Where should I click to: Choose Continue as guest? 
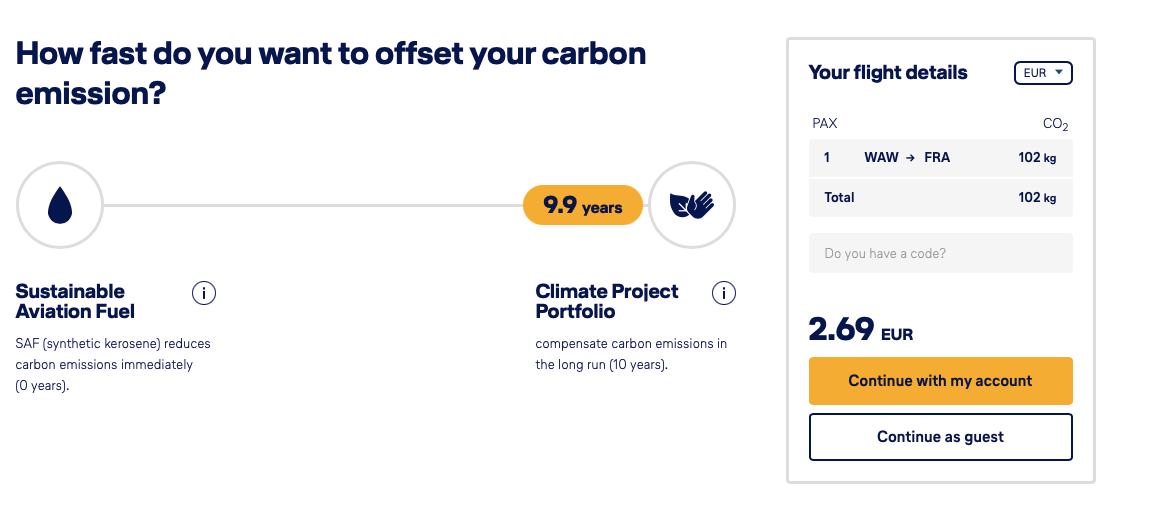click(940, 437)
